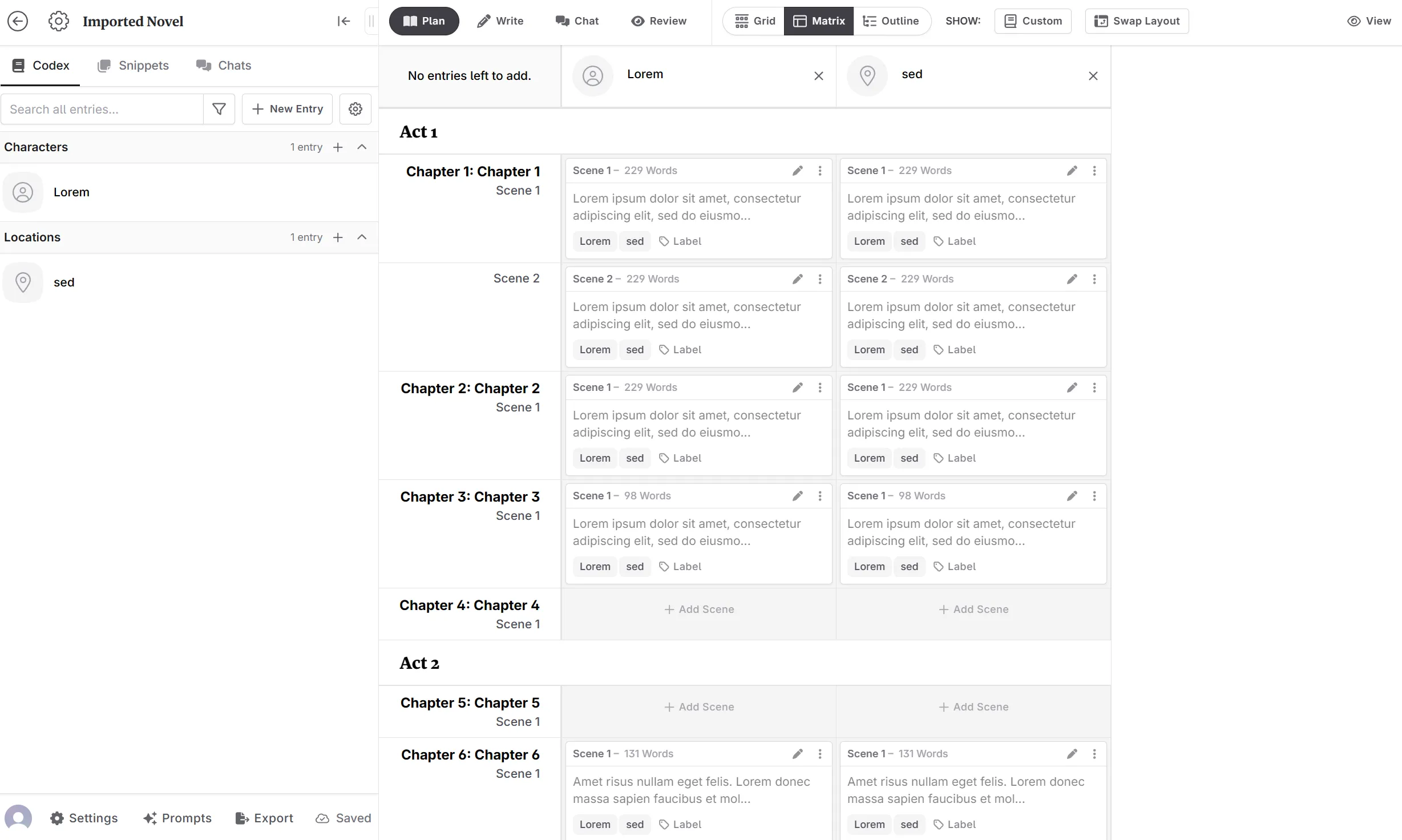Open the codex filter funnel
Screen dimensions: 1402x840
pyautogui.click(x=219, y=109)
